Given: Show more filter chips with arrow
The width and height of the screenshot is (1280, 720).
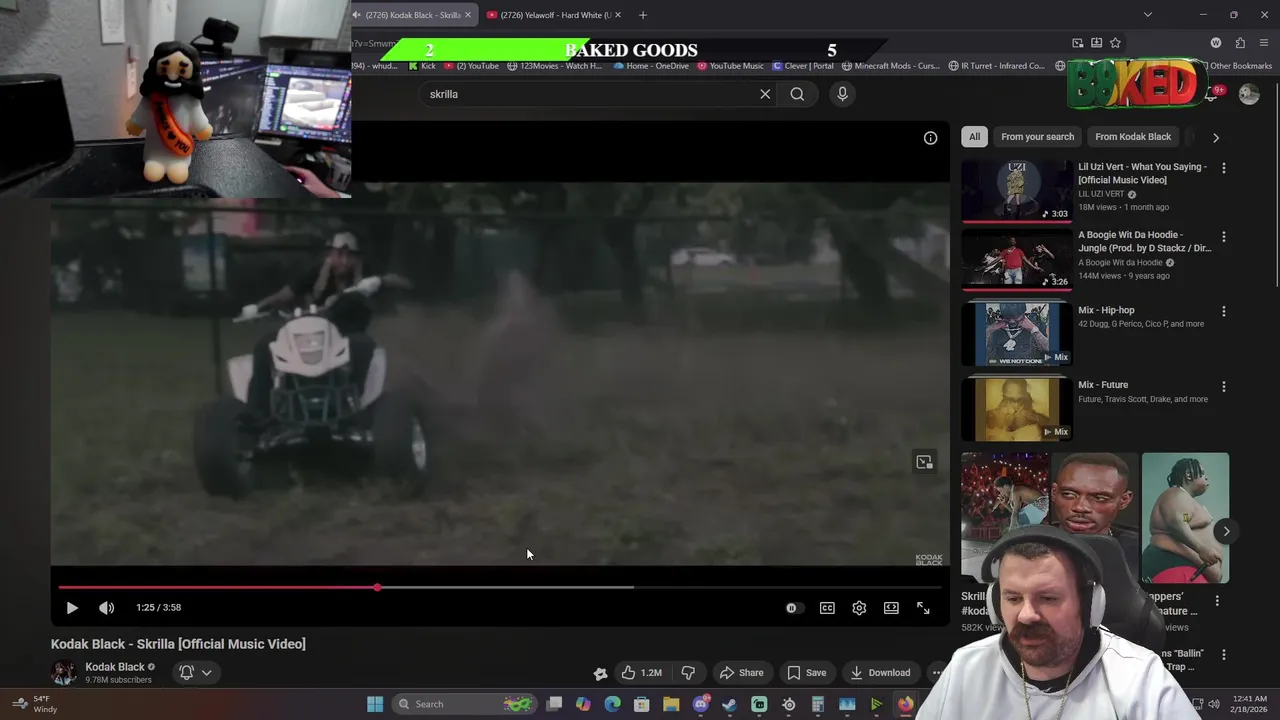Looking at the screenshot, I should [x=1216, y=137].
